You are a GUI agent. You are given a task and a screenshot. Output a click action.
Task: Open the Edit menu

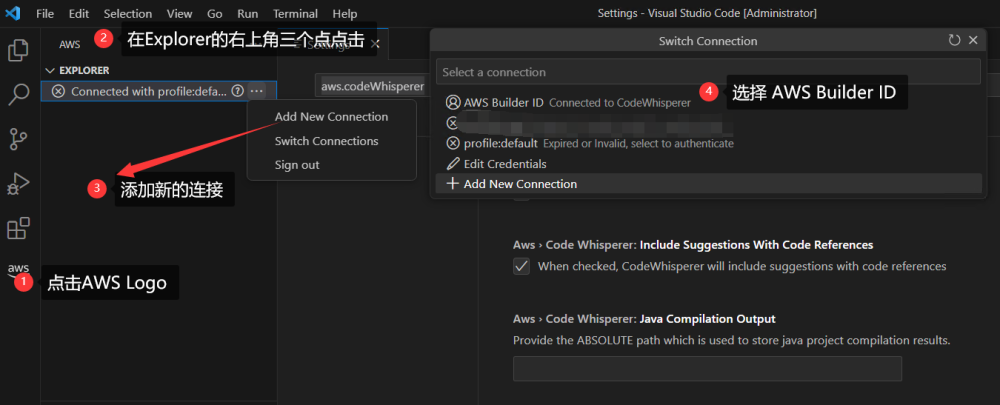click(x=79, y=13)
